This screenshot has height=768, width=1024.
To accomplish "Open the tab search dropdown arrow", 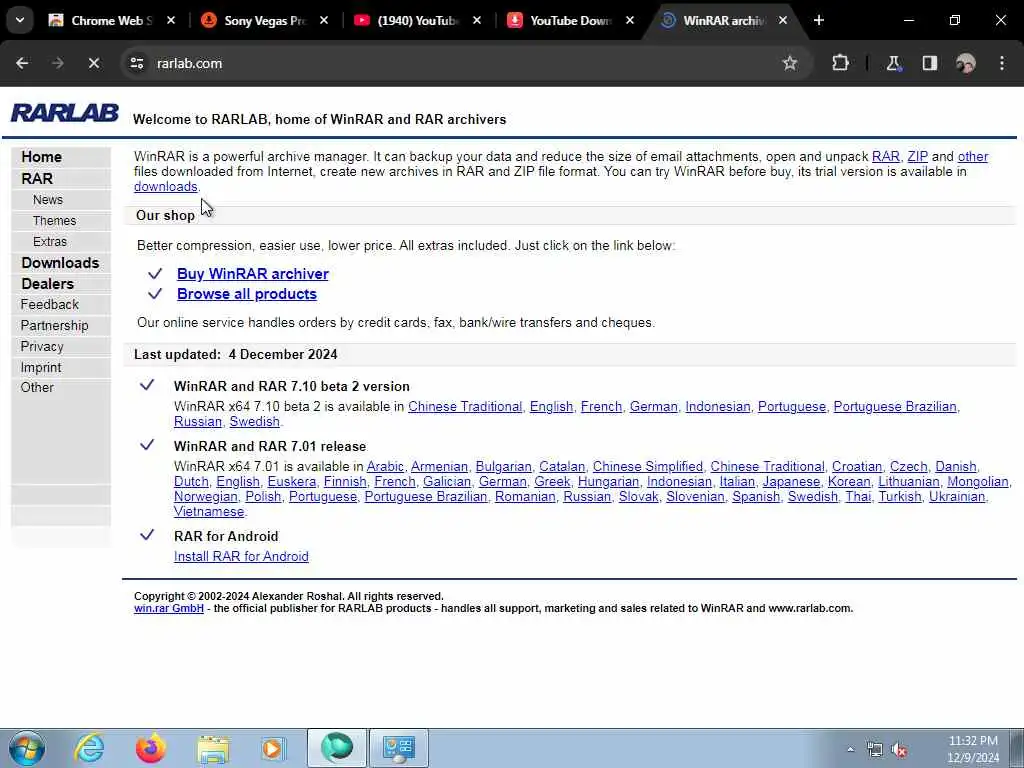I will (x=20, y=20).
